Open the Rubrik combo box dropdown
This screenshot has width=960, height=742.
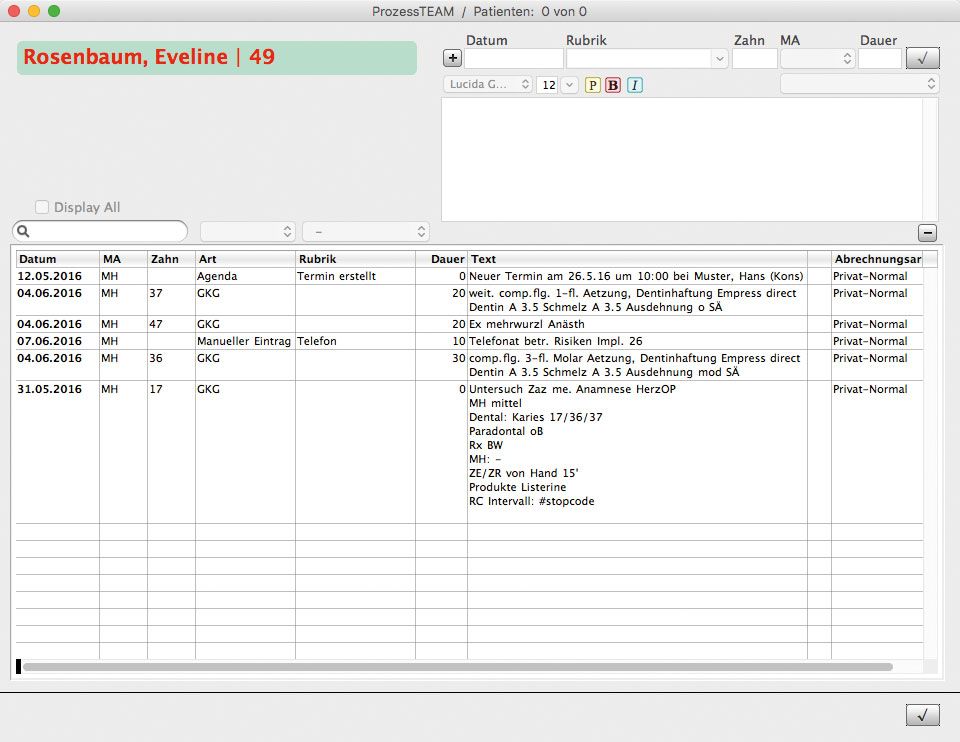pyautogui.click(x=719, y=59)
